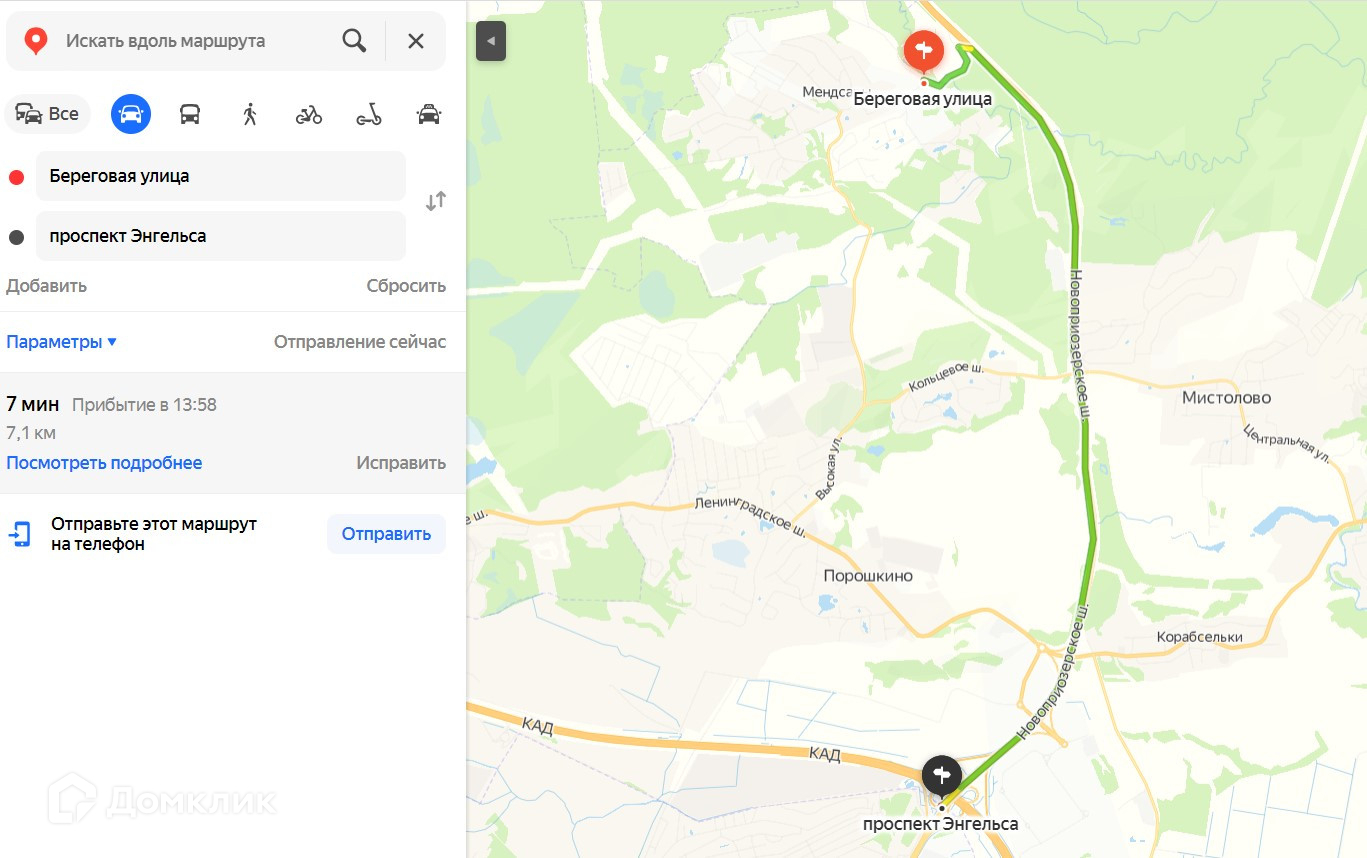Click the red Береговая улица map marker
1367x858 pixels.
pyautogui.click(x=923, y=51)
